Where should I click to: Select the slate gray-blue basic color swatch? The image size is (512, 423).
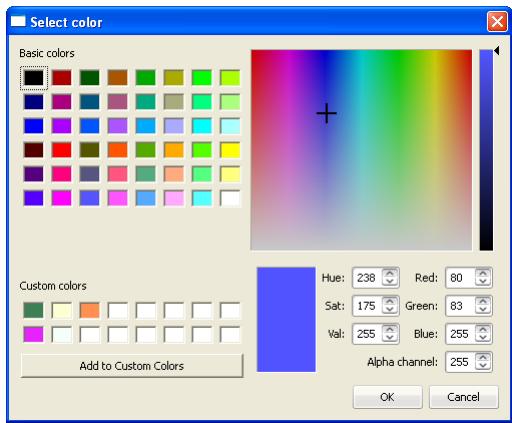point(90,174)
